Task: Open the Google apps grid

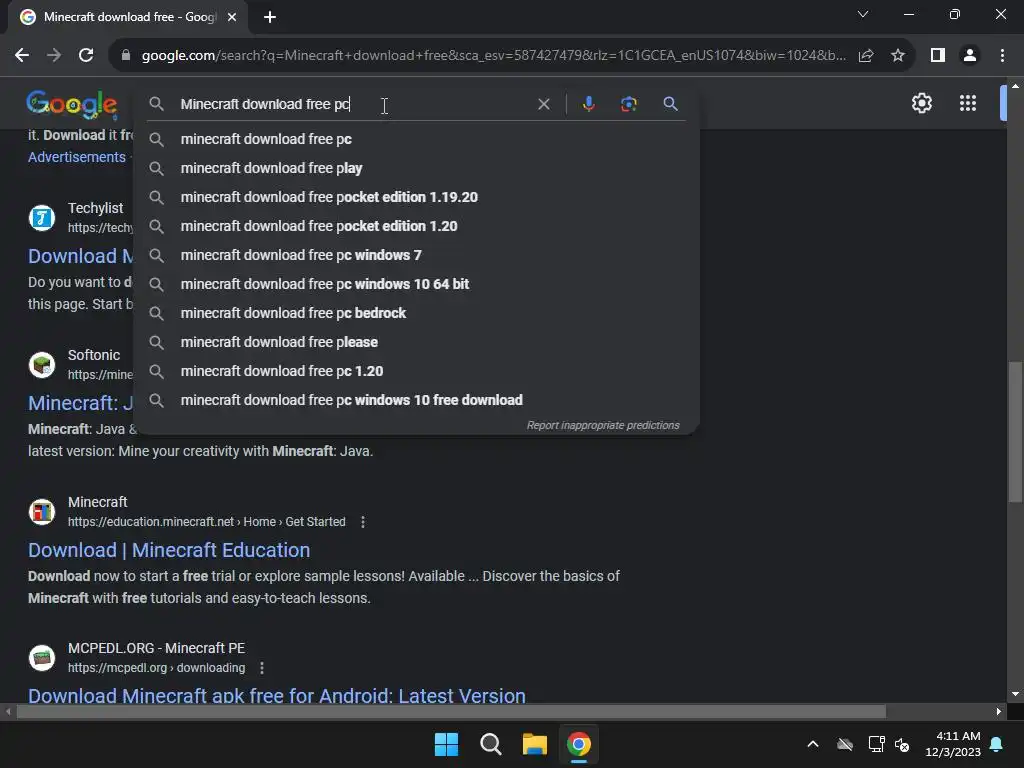Action: pyautogui.click(x=968, y=103)
